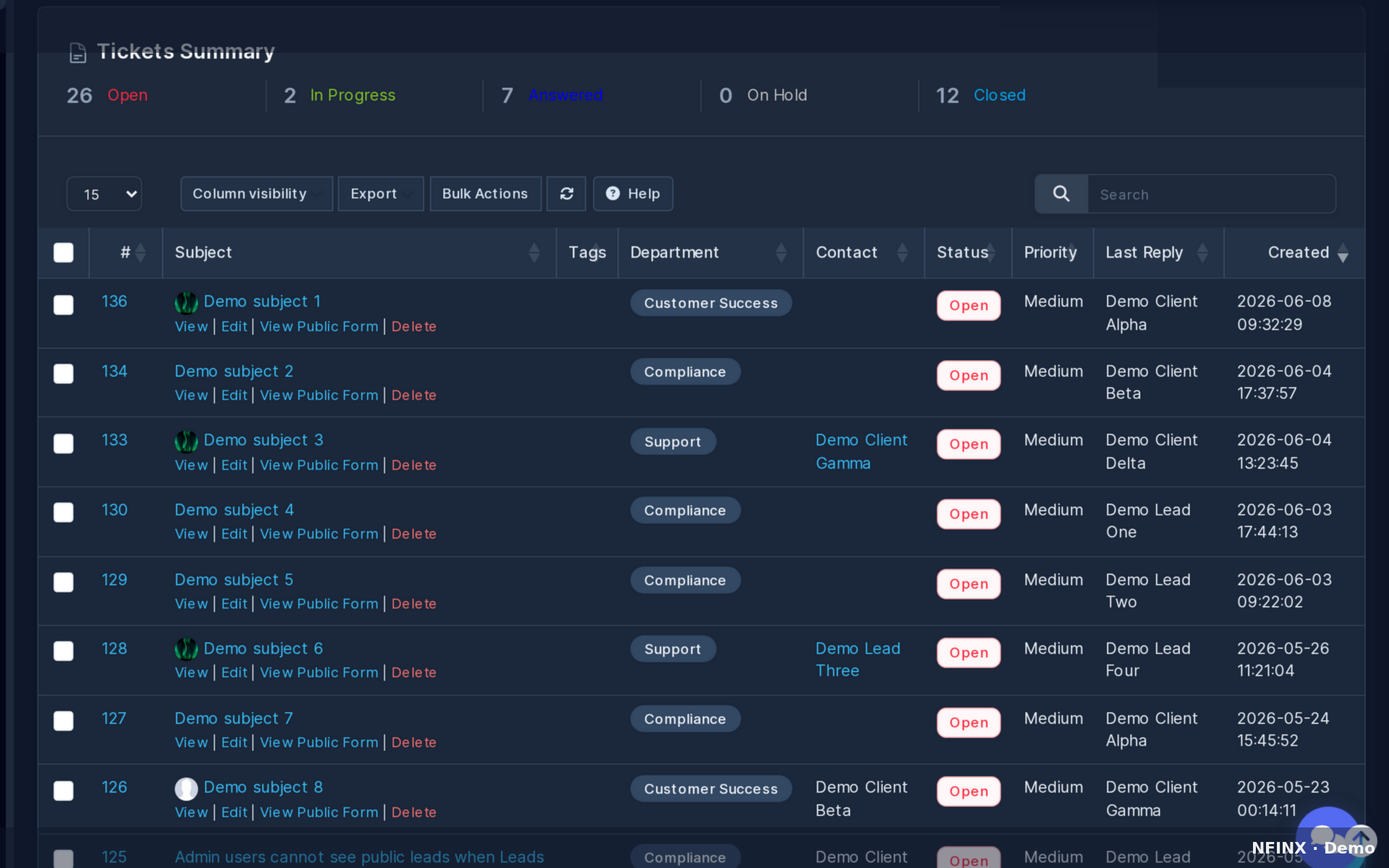Open Demo subject 2 ticket link
The width and height of the screenshot is (1389, 868).
pyautogui.click(x=234, y=371)
